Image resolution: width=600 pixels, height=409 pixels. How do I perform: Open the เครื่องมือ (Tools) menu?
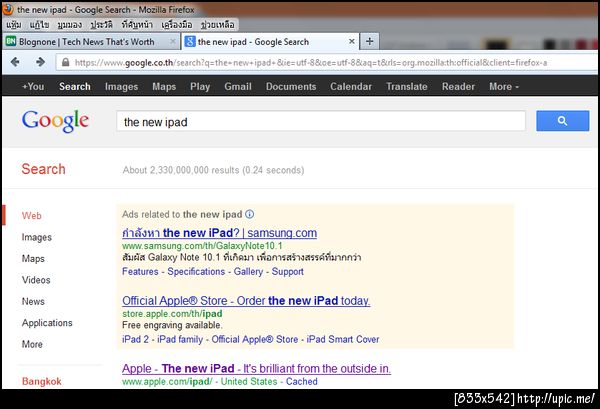pyautogui.click(x=177, y=25)
